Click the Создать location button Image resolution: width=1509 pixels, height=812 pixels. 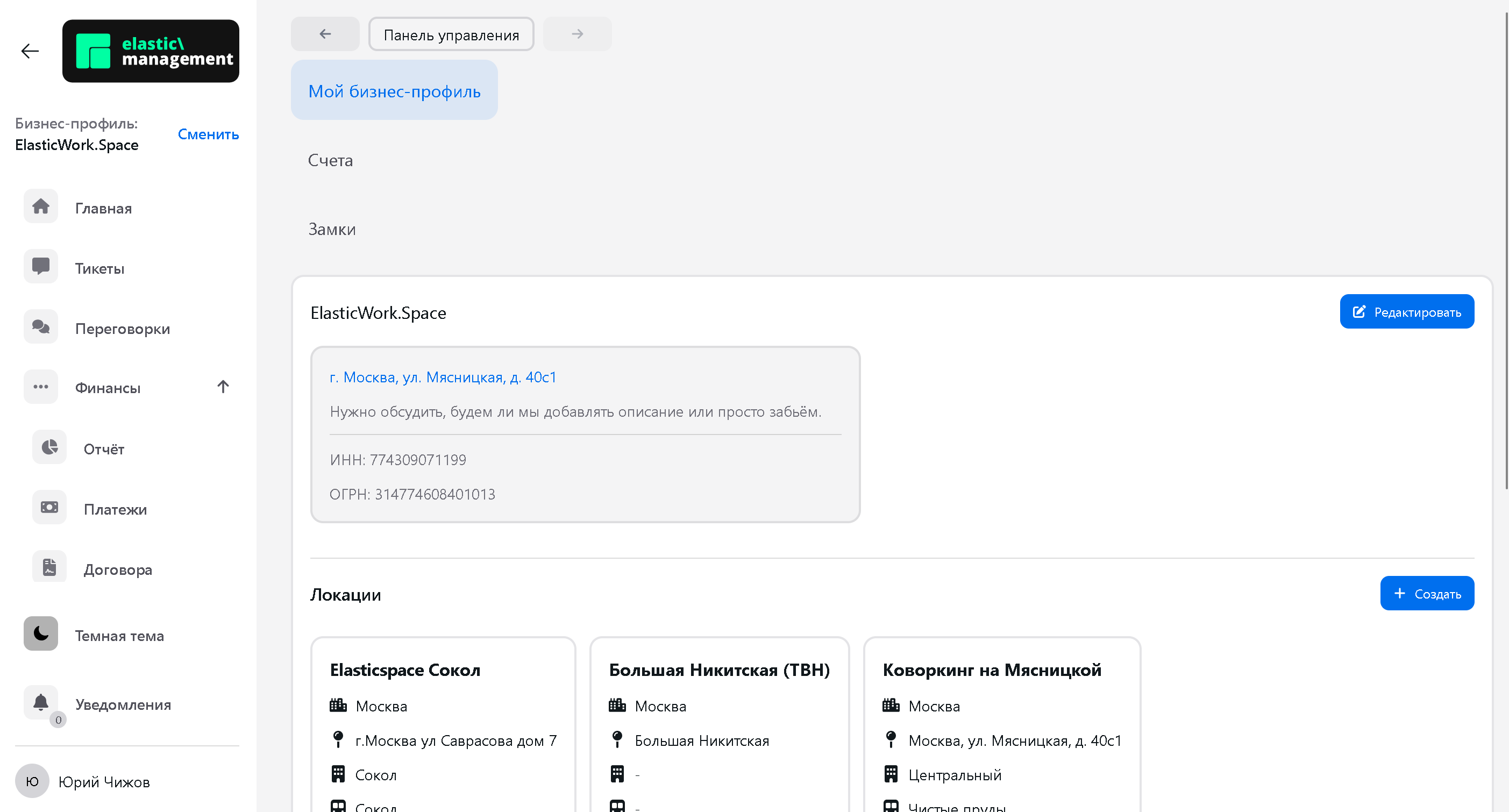point(1427,594)
